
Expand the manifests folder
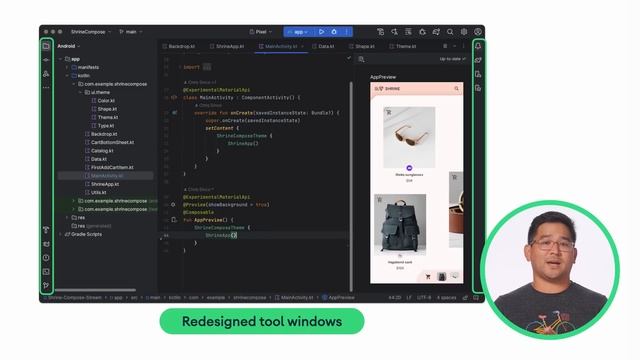(67, 67)
